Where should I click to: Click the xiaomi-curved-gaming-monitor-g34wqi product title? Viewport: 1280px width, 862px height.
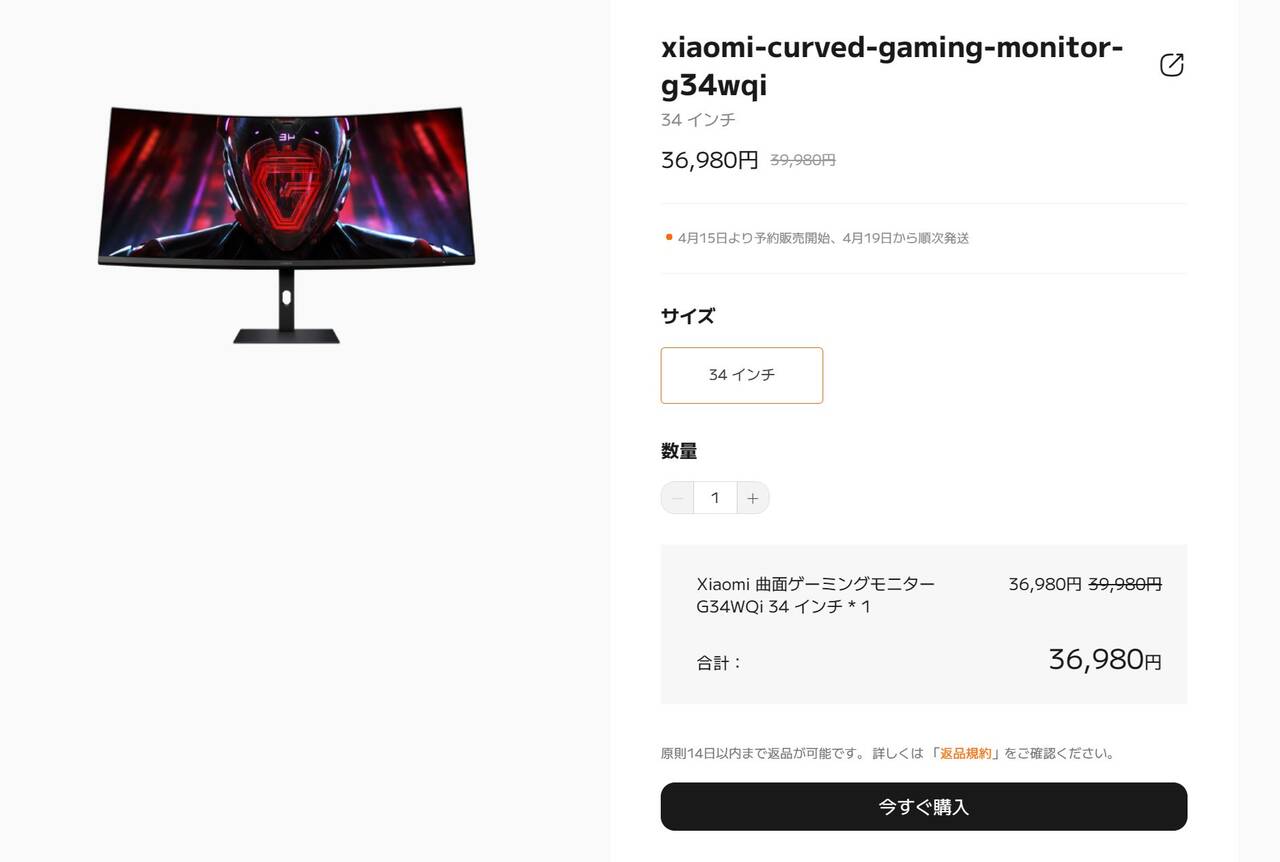[892, 66]
